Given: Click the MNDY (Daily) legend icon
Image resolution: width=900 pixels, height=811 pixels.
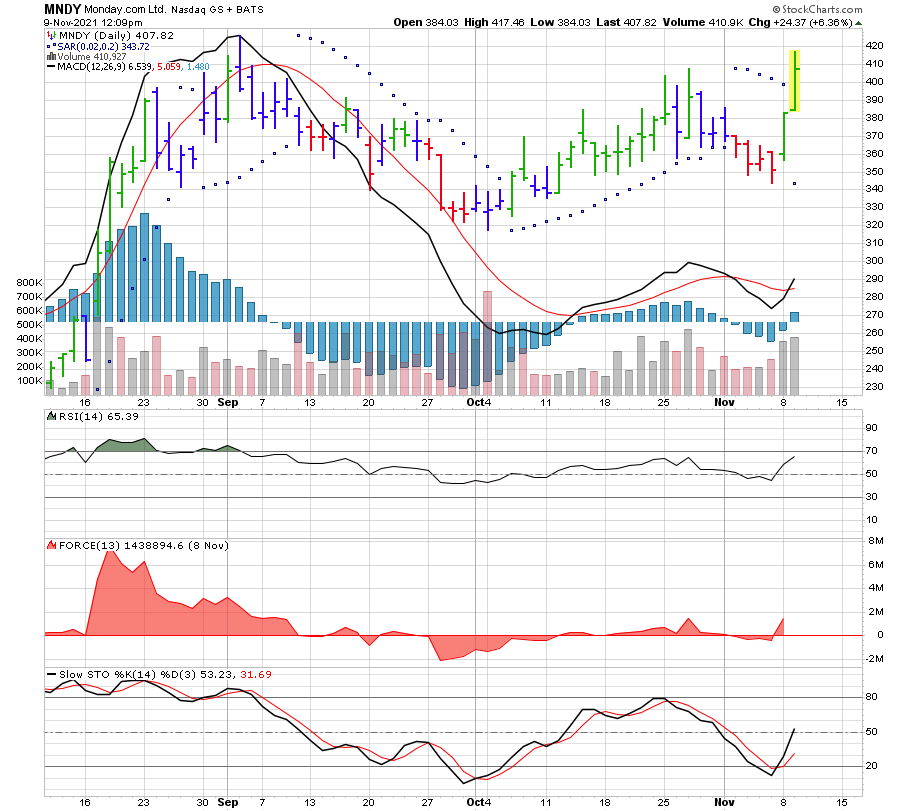Looking at the screenshot, I should coord(51,34).
